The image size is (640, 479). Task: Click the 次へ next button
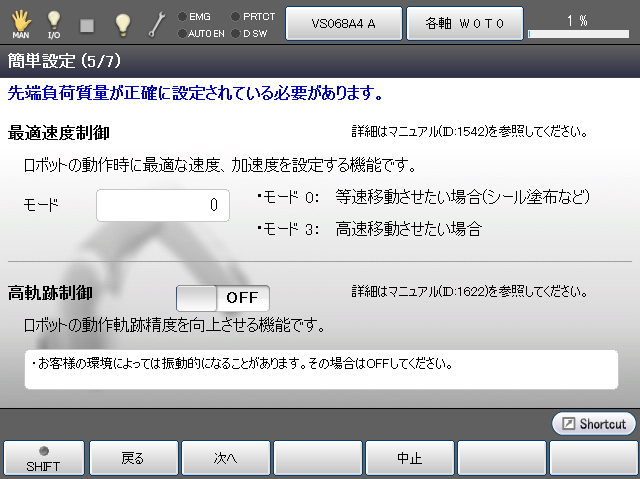click(x=224, y=459)
